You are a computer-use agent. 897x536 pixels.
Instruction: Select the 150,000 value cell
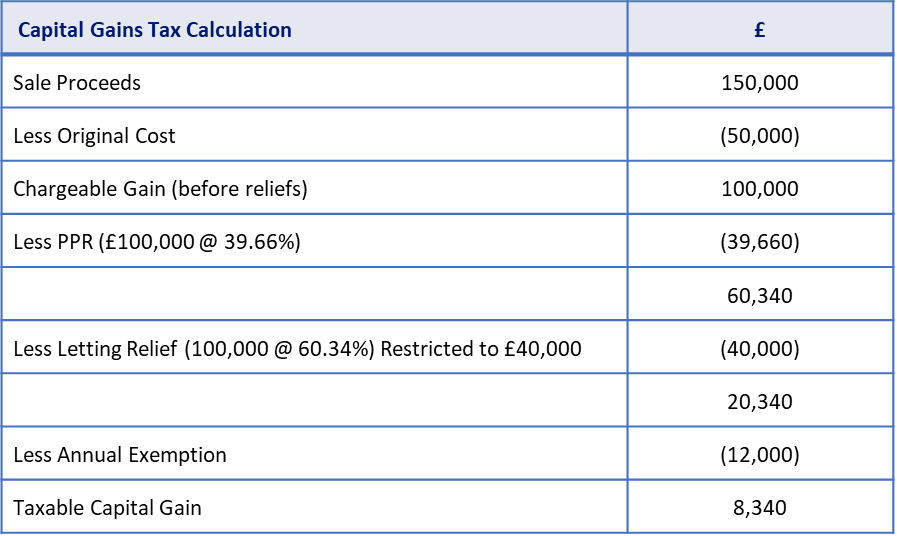[x=760, y=83]
